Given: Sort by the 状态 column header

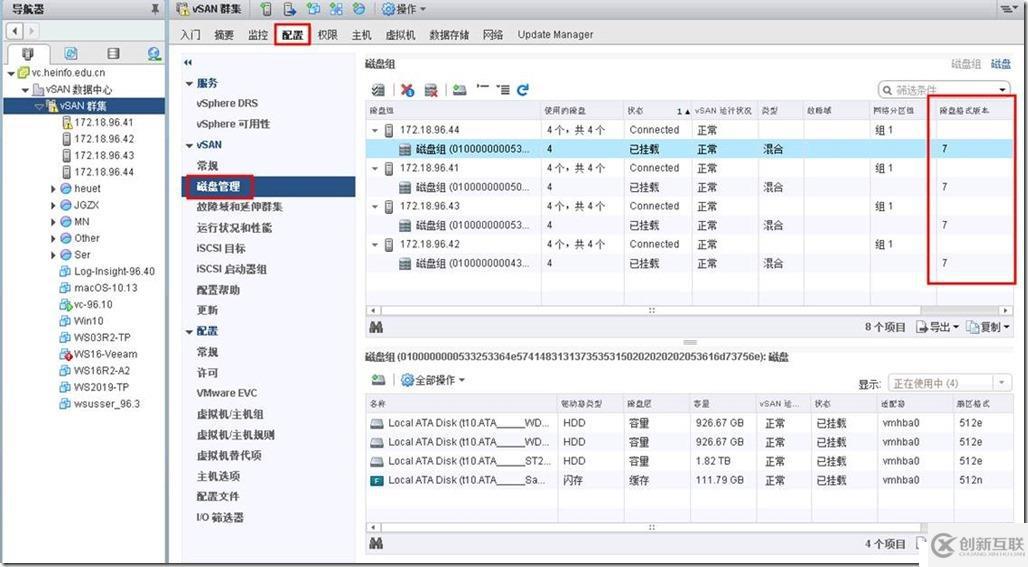Looking at the screenshot, I should (658, 111).
